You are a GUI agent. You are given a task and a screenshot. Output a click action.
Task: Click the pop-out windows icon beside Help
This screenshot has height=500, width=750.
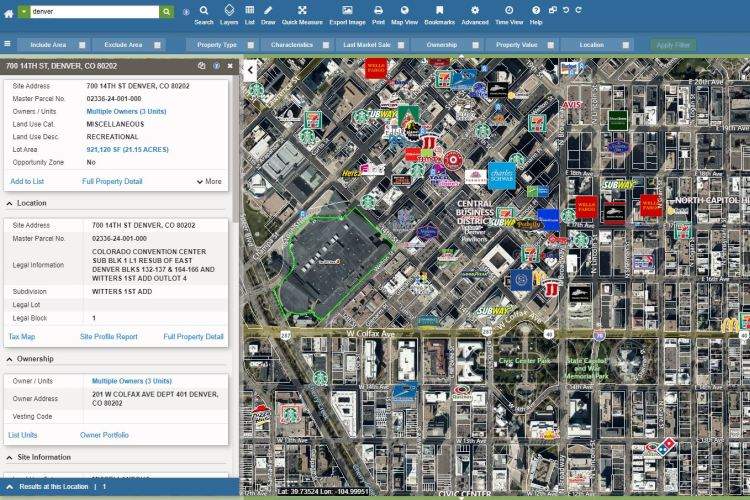point(553,10)
